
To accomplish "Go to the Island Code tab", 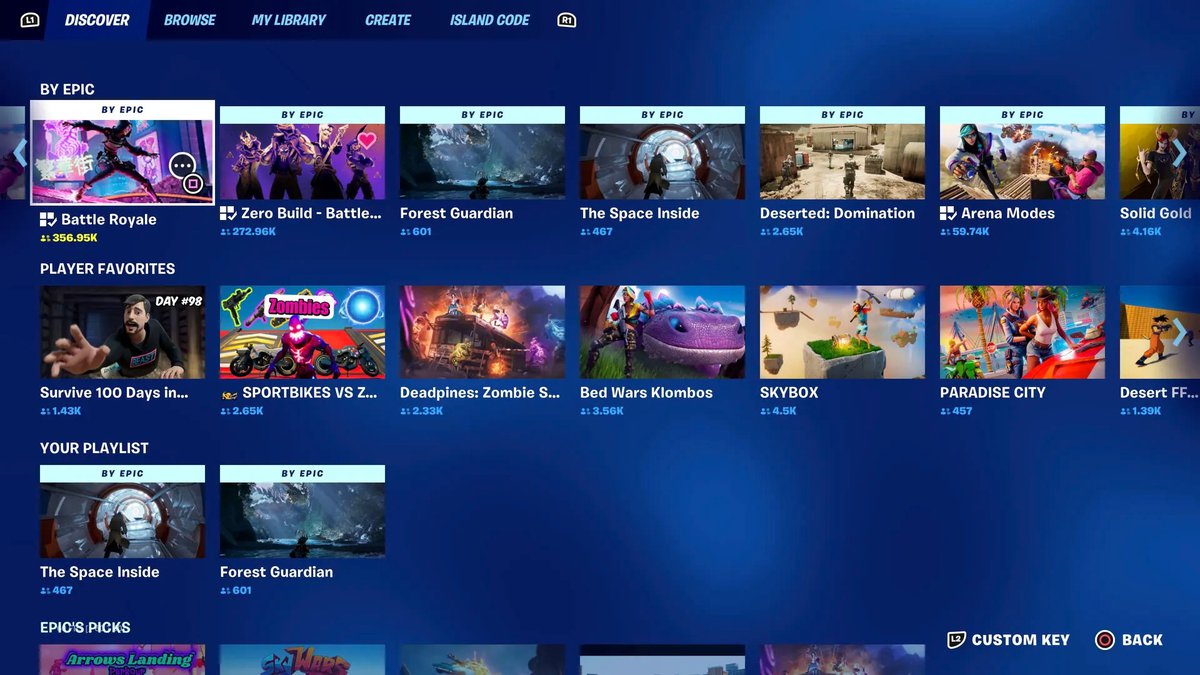I will (x=489, y=20).
